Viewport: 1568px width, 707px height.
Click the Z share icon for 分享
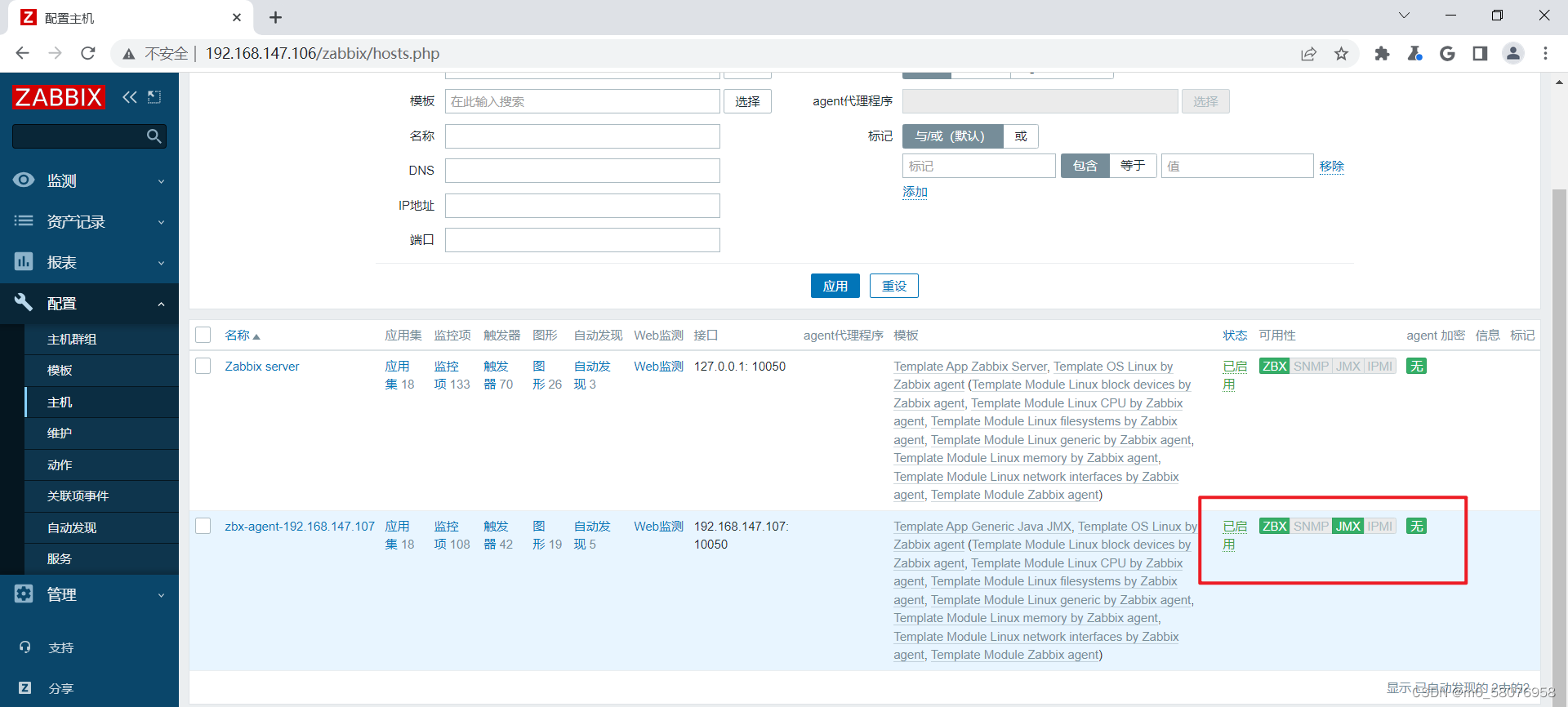24,687
